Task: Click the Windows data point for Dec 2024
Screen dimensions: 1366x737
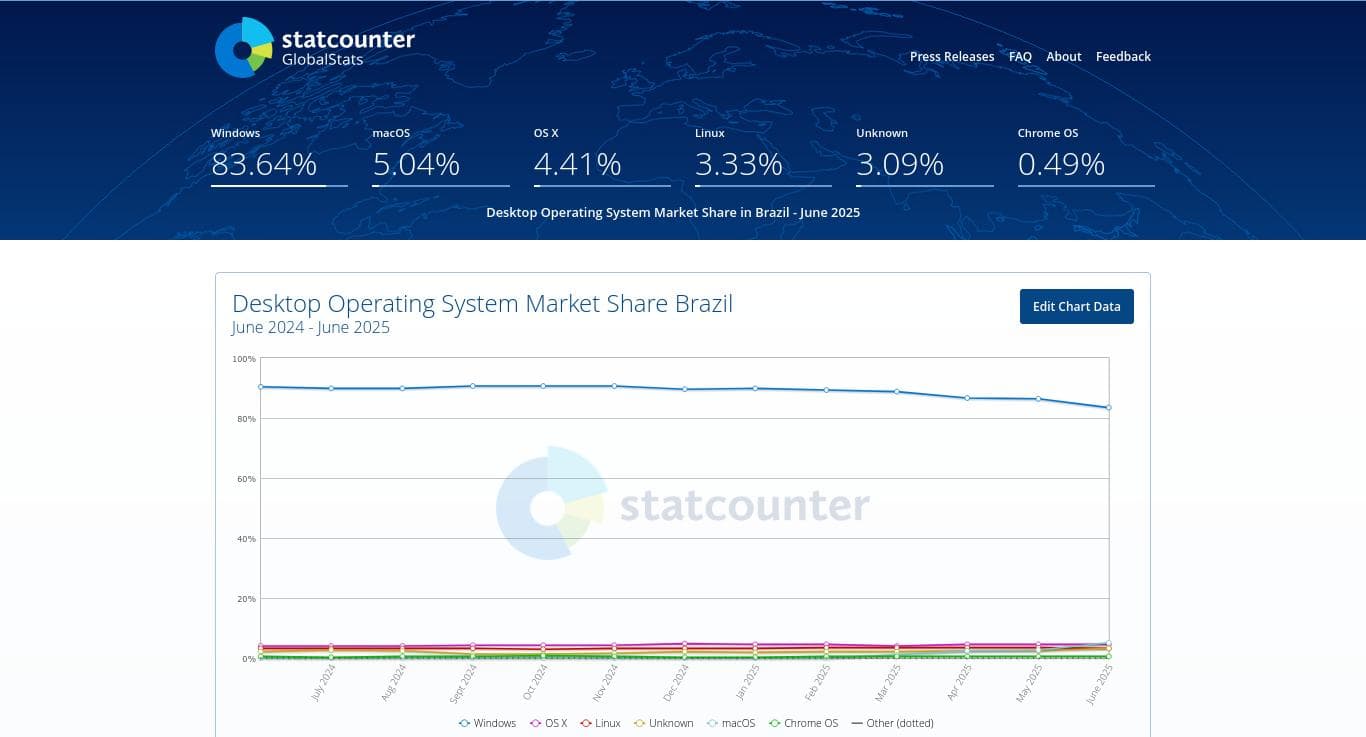Action: [685, 389]
